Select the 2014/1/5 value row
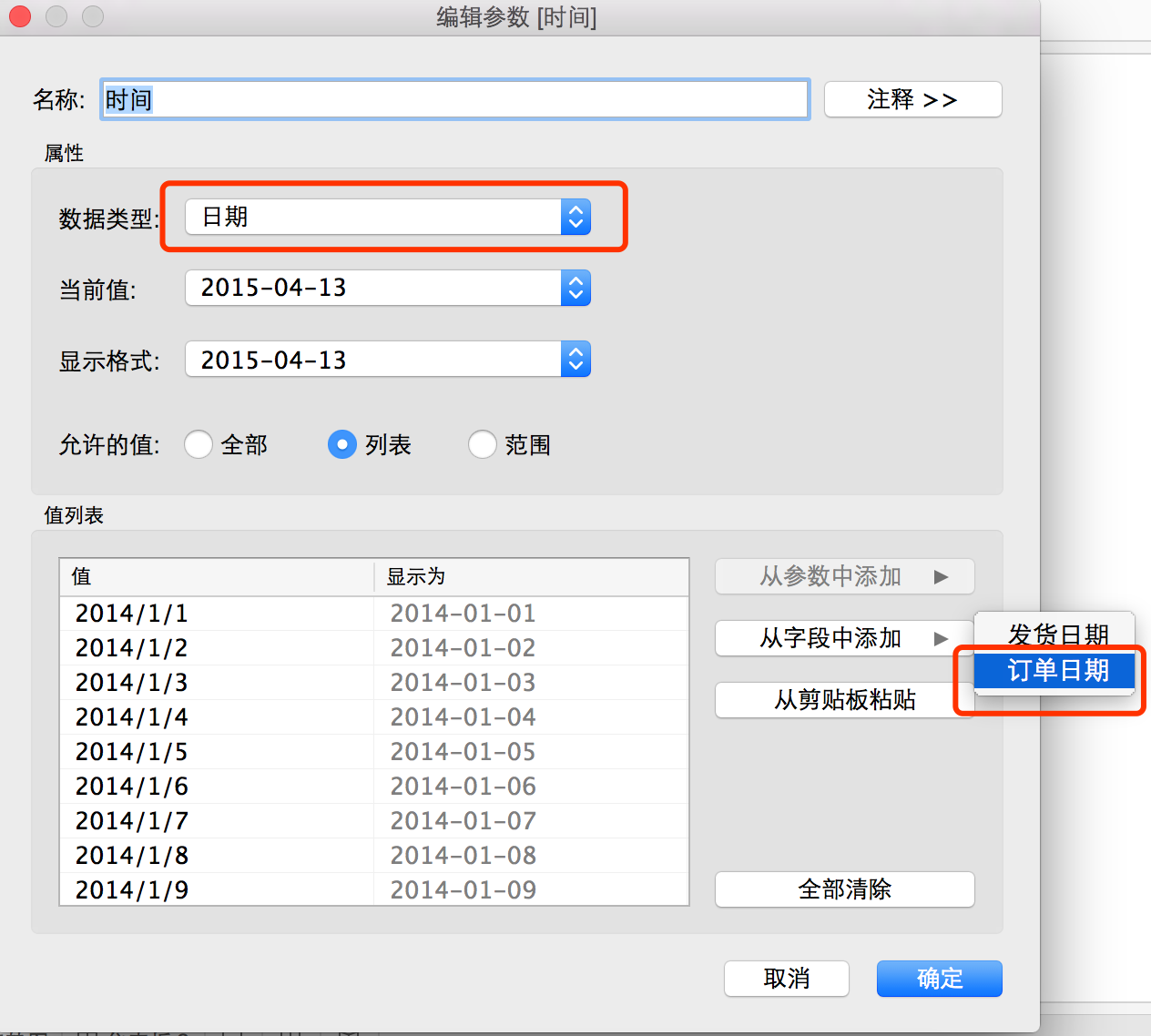 (x=373, y=752)
